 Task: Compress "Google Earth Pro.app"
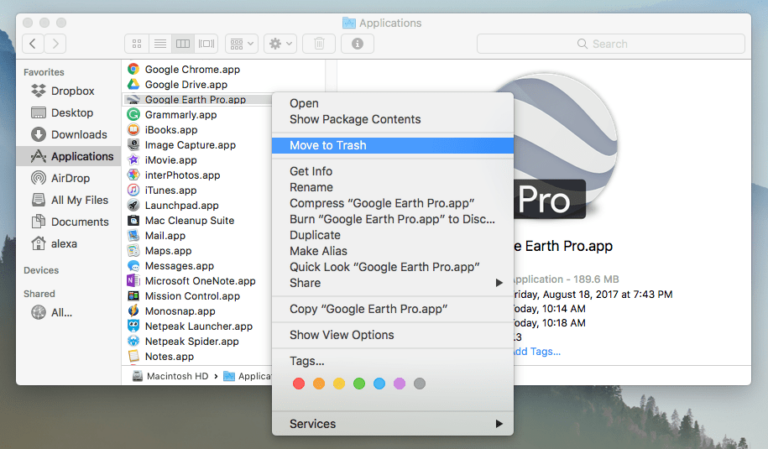click(x=393, y=203)
